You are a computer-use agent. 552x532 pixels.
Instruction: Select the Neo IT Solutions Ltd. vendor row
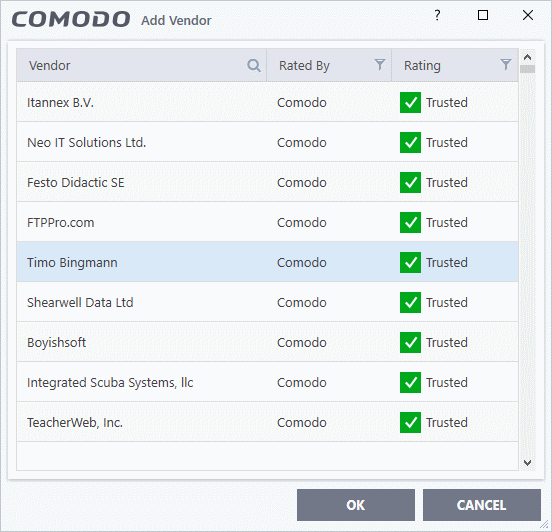[x=267, y=142]
